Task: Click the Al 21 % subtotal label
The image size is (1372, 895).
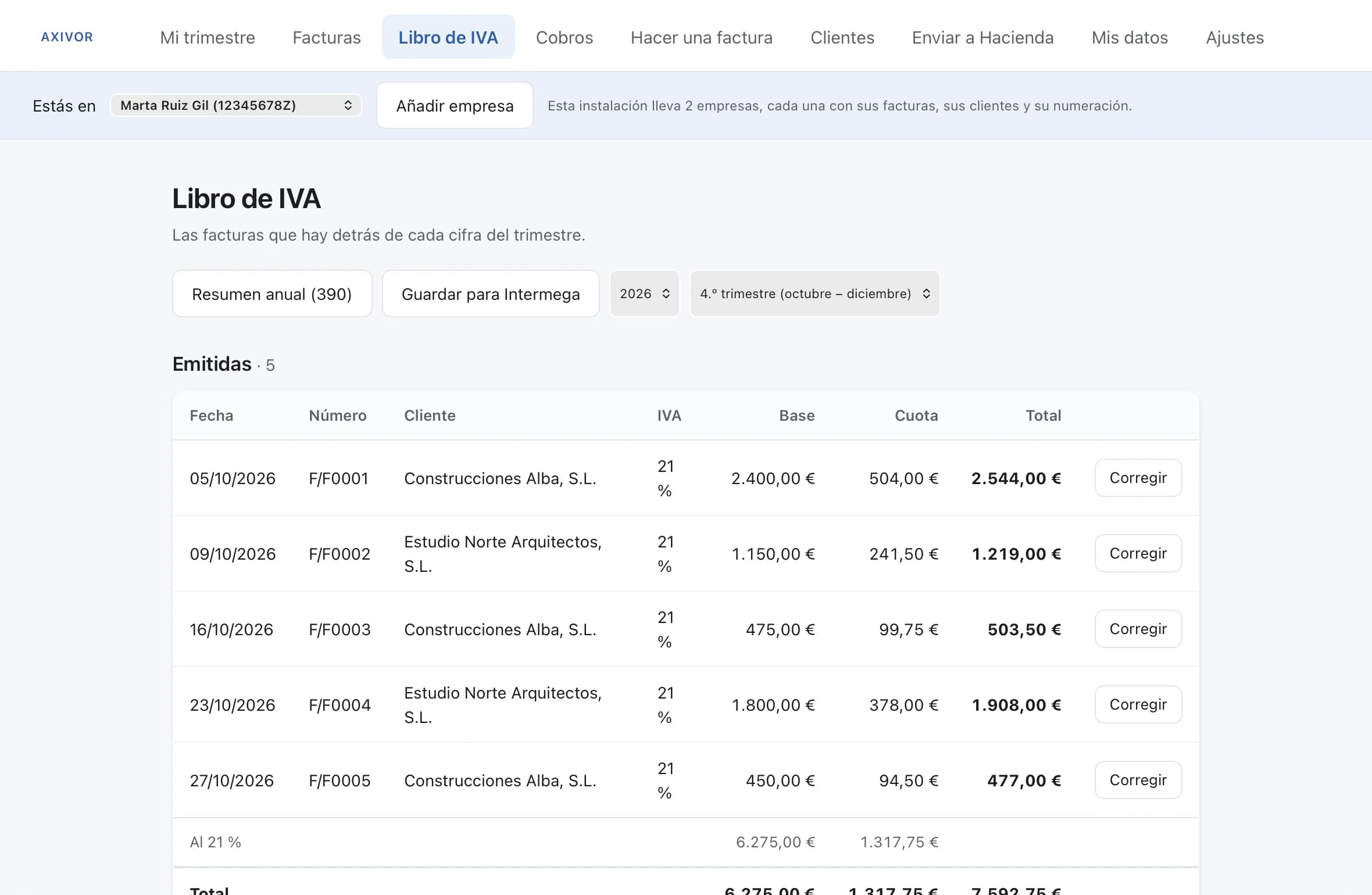Action: click(215, 842)
